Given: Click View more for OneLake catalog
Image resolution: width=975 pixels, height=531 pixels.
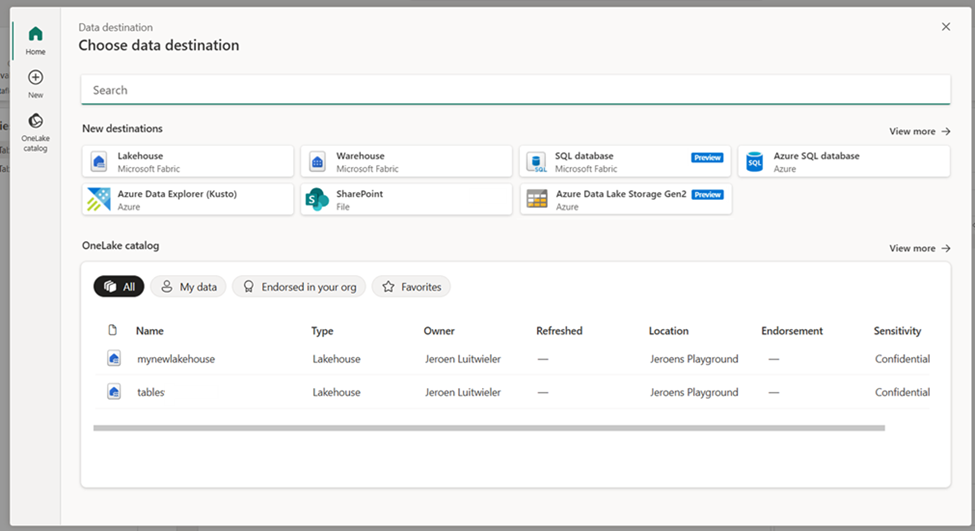Looking at the screenshot, I should [x=918, y=248].
